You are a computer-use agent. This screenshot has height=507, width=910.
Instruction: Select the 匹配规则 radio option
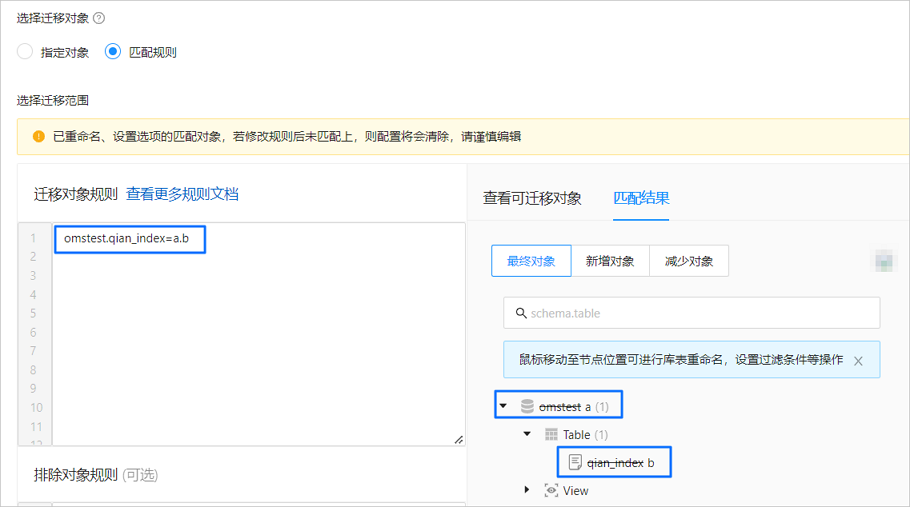click(113, 52)
